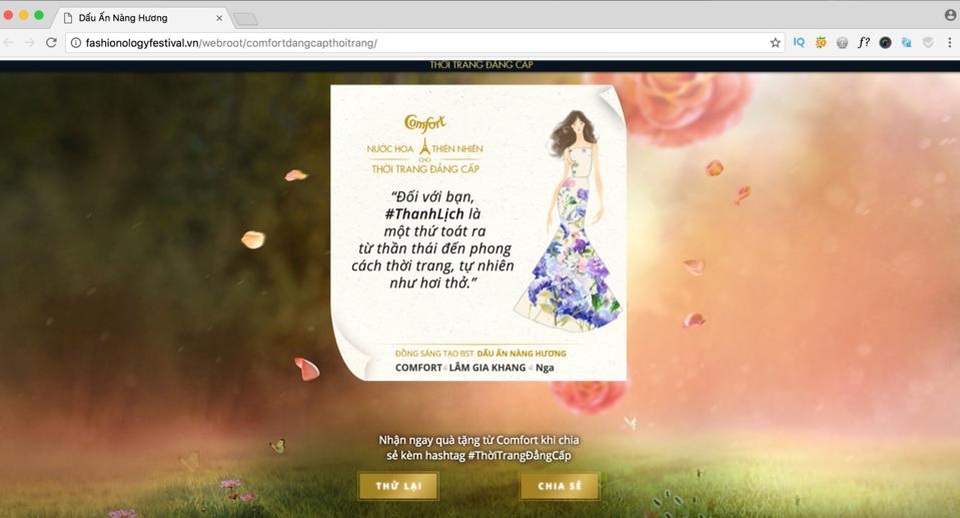This screenshot has height=518, width=960.
Task: Open the Chrome three-dot menu
Action: 950,42
